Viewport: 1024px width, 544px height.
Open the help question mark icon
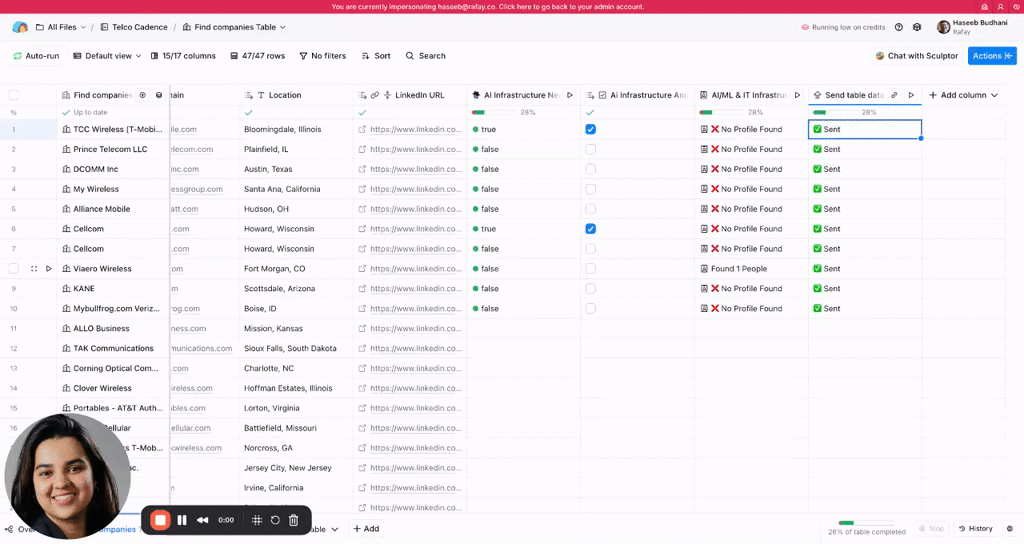coord(898,27)
